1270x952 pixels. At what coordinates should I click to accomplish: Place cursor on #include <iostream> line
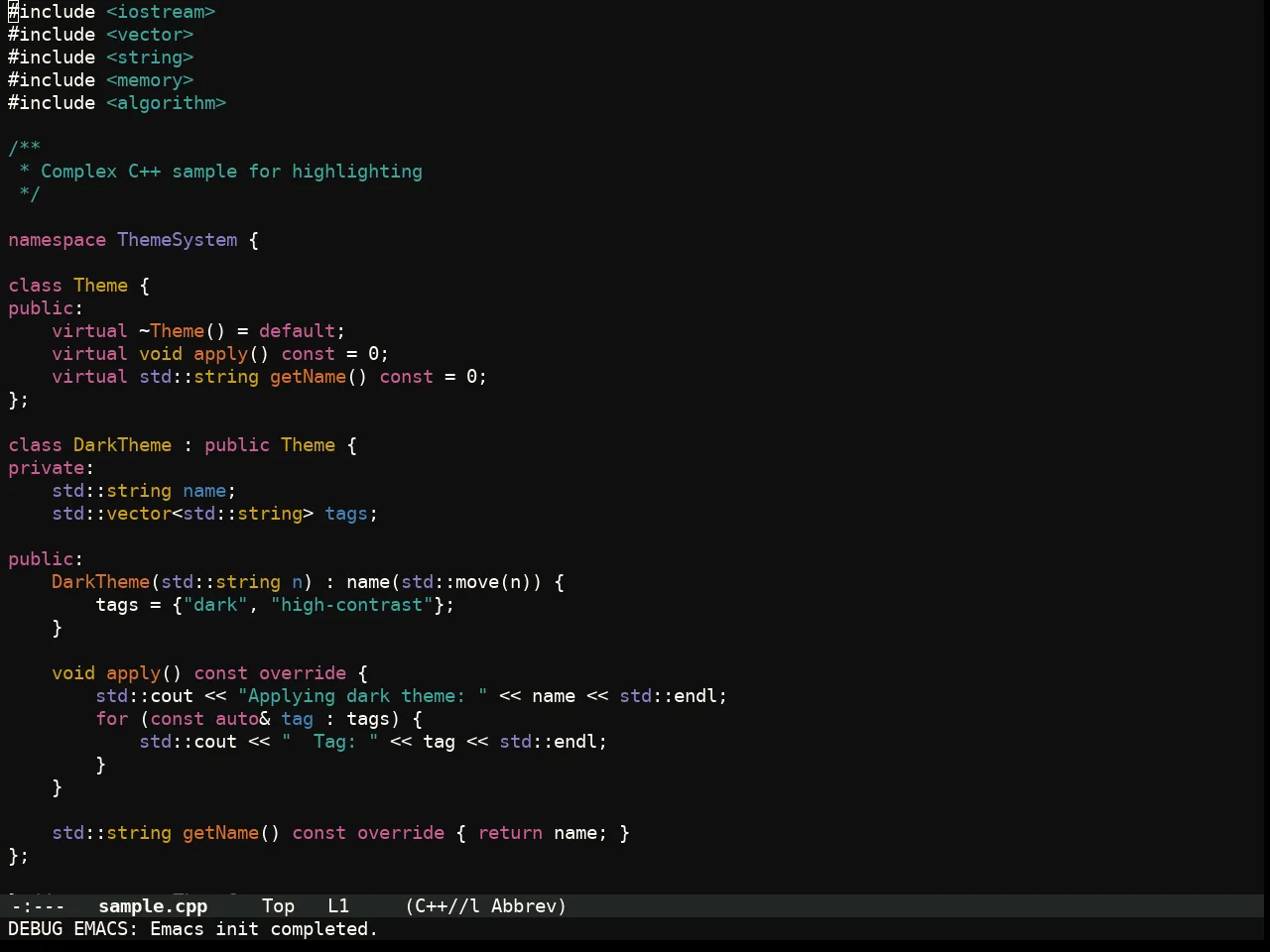tap(112, 12)
